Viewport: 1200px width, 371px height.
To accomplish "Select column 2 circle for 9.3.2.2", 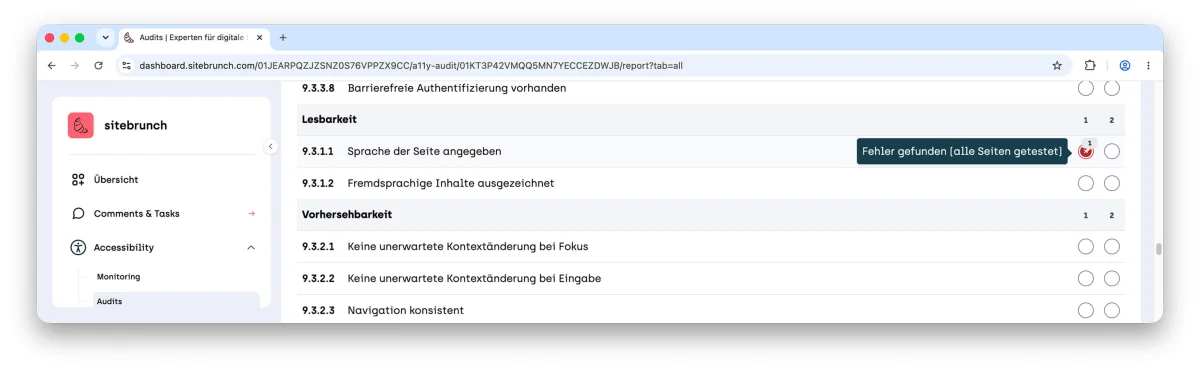I will click(1112, 278).
